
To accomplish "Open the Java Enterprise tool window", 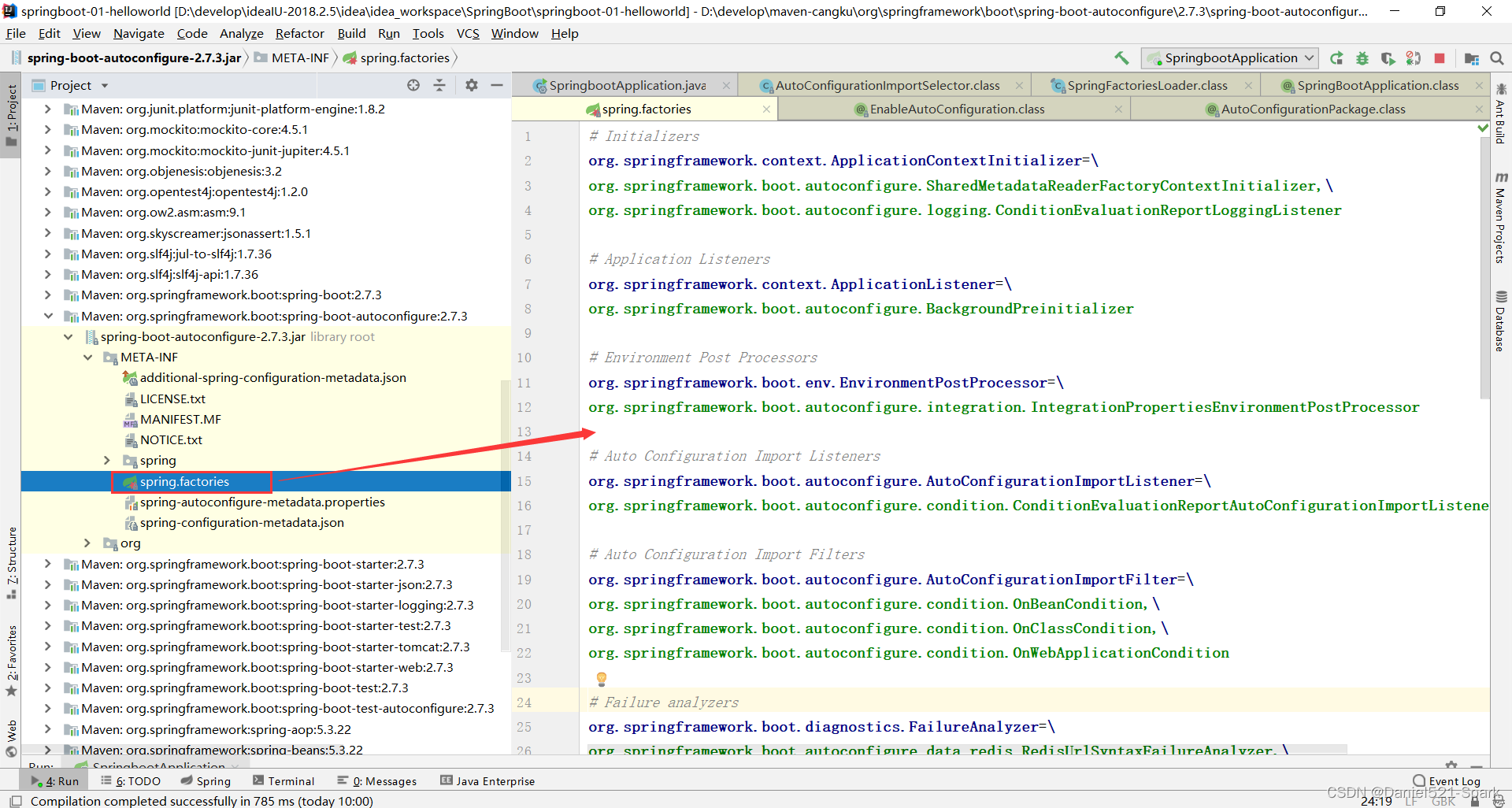I will click(487, 781).
